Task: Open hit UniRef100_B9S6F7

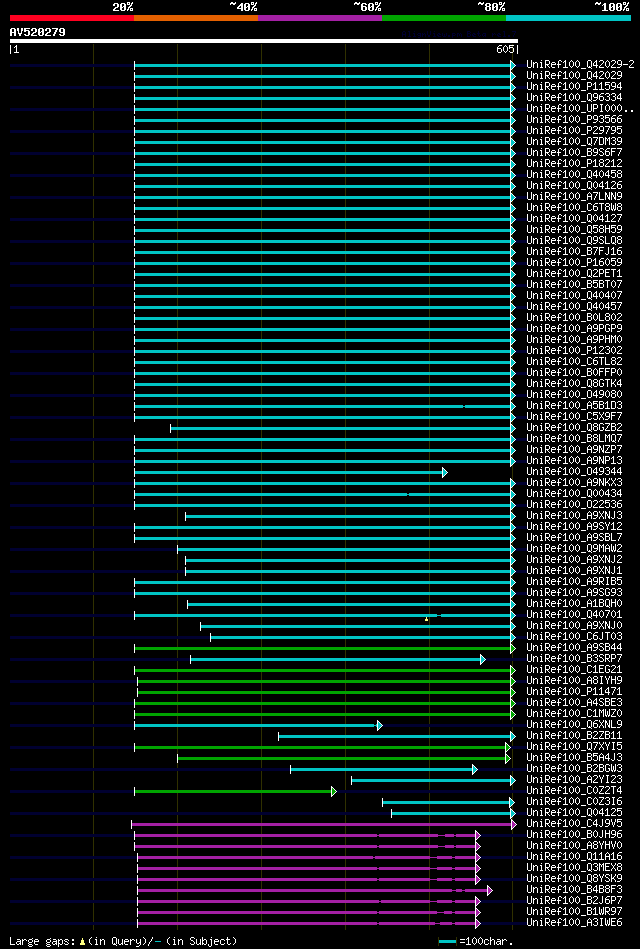Action: point(574,153)
